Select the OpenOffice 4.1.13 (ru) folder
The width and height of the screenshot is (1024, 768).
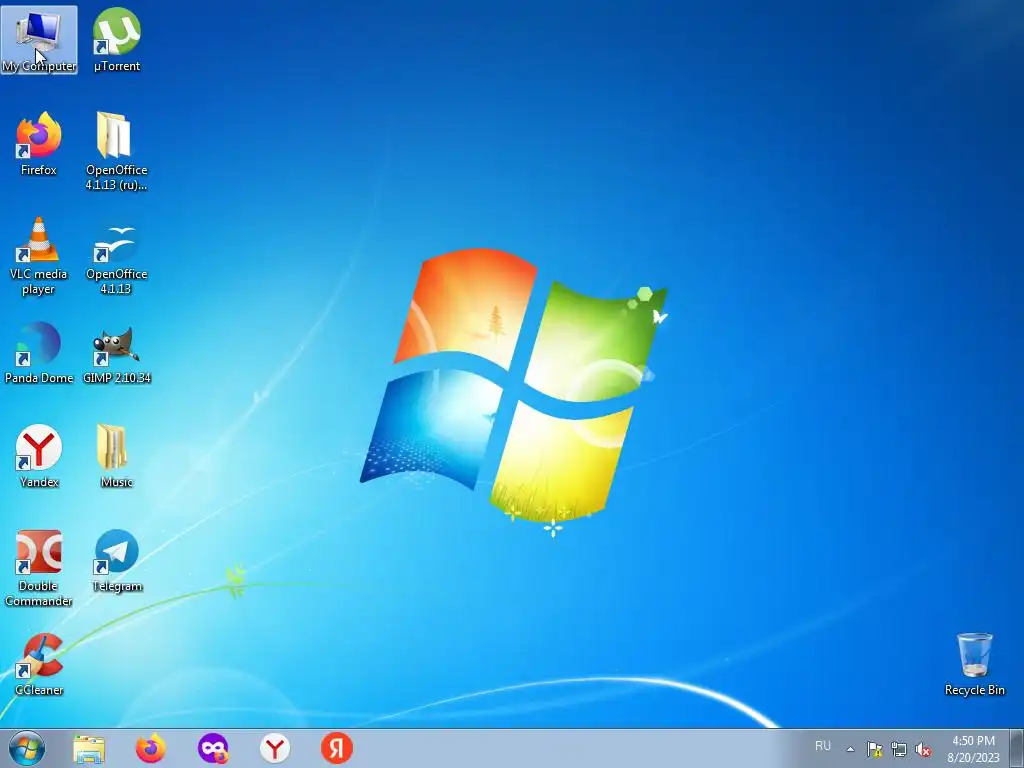116,151
